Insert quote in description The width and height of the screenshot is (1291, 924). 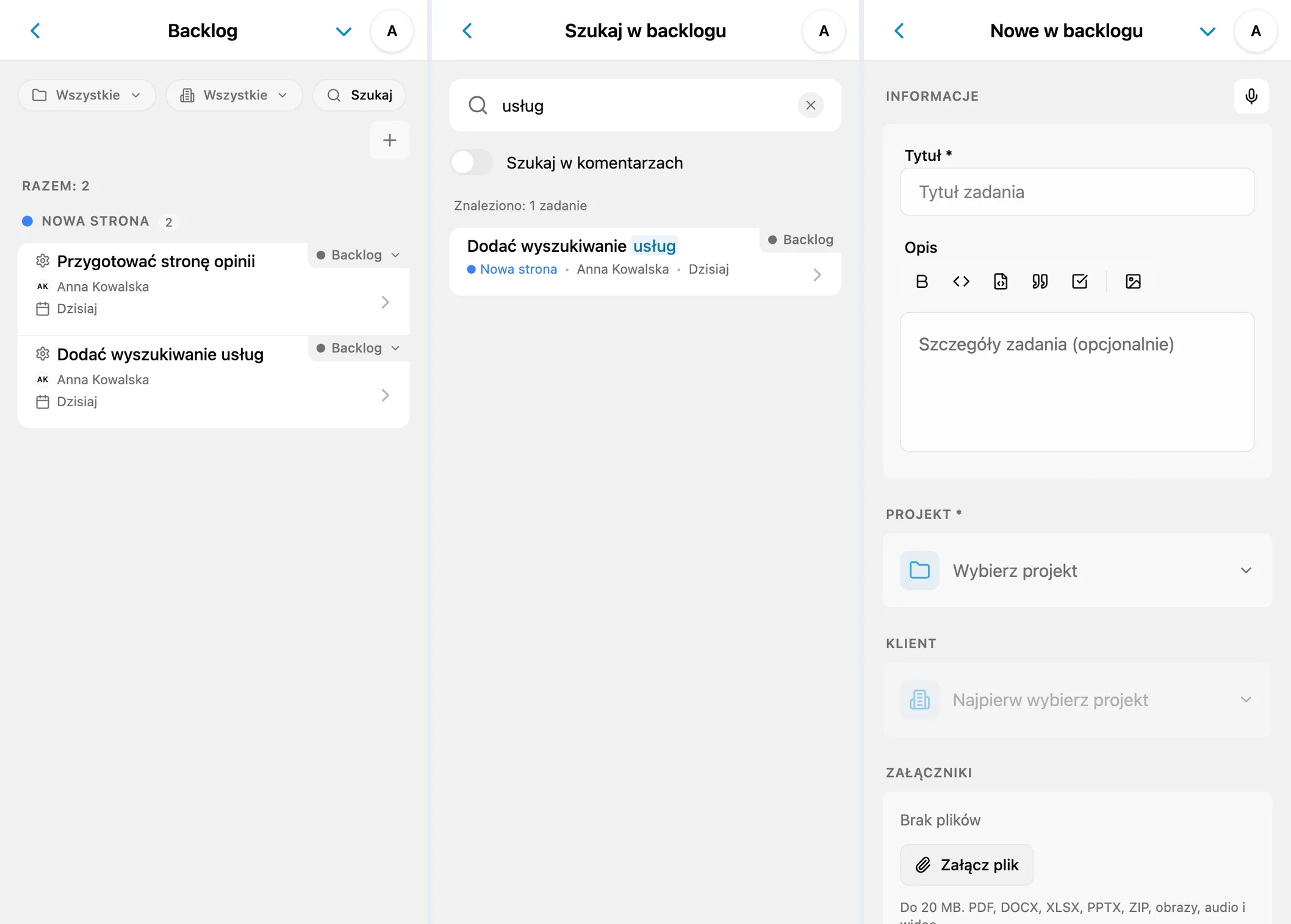pyautogui.click(x=1040, y=281)
